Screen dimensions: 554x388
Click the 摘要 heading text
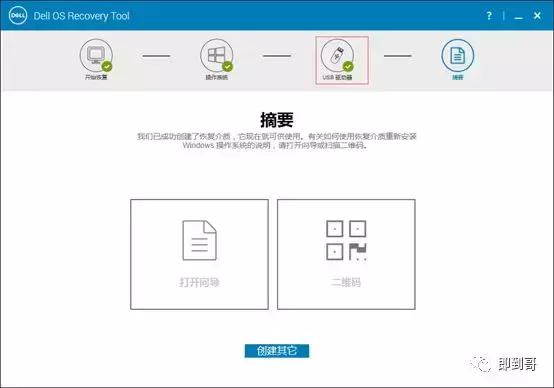click(277, 120)
